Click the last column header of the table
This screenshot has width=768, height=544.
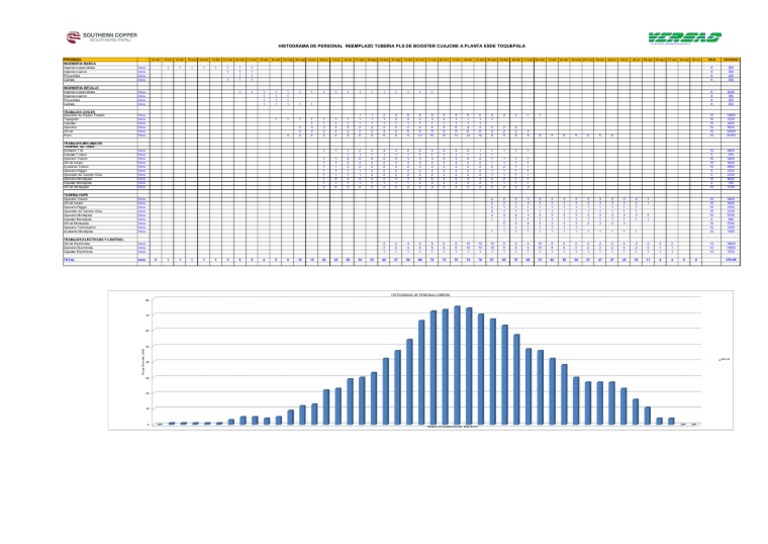coord(731,59)
